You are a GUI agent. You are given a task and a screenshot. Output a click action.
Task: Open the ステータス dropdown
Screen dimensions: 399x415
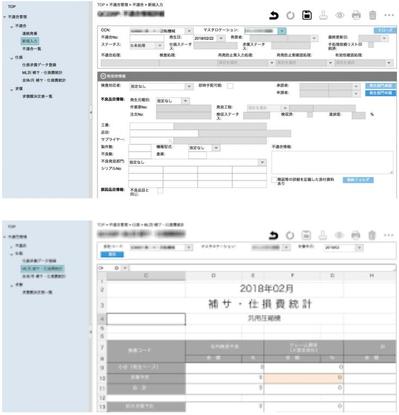[x=160, y=45]
